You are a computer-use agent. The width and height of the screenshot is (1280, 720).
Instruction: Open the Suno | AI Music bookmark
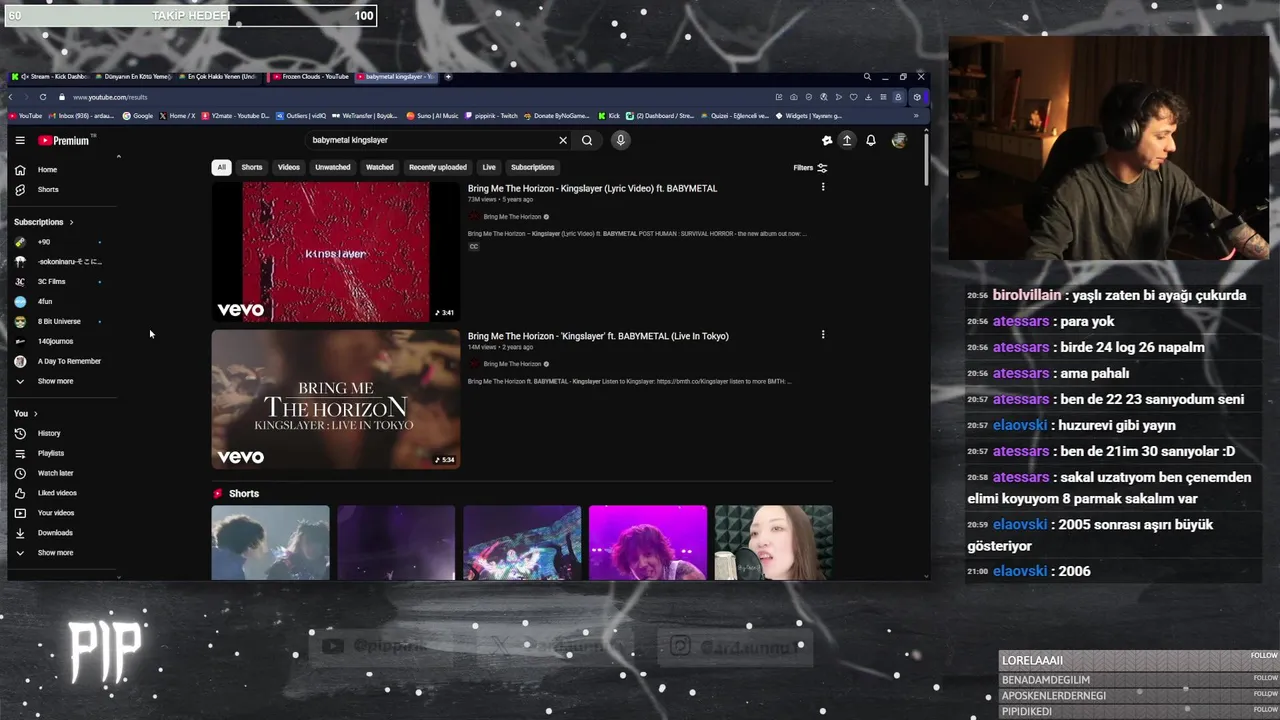pyautogui.click(x=433, y=116)
